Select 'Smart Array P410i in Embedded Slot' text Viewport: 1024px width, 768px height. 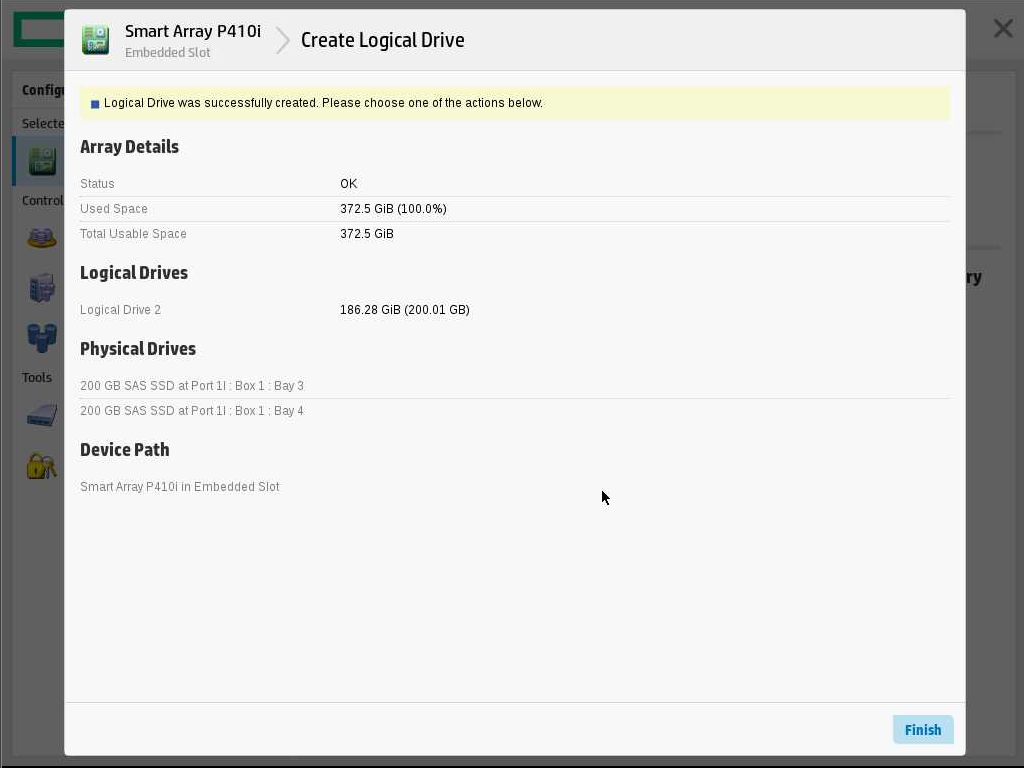click(x=180, y=487)
